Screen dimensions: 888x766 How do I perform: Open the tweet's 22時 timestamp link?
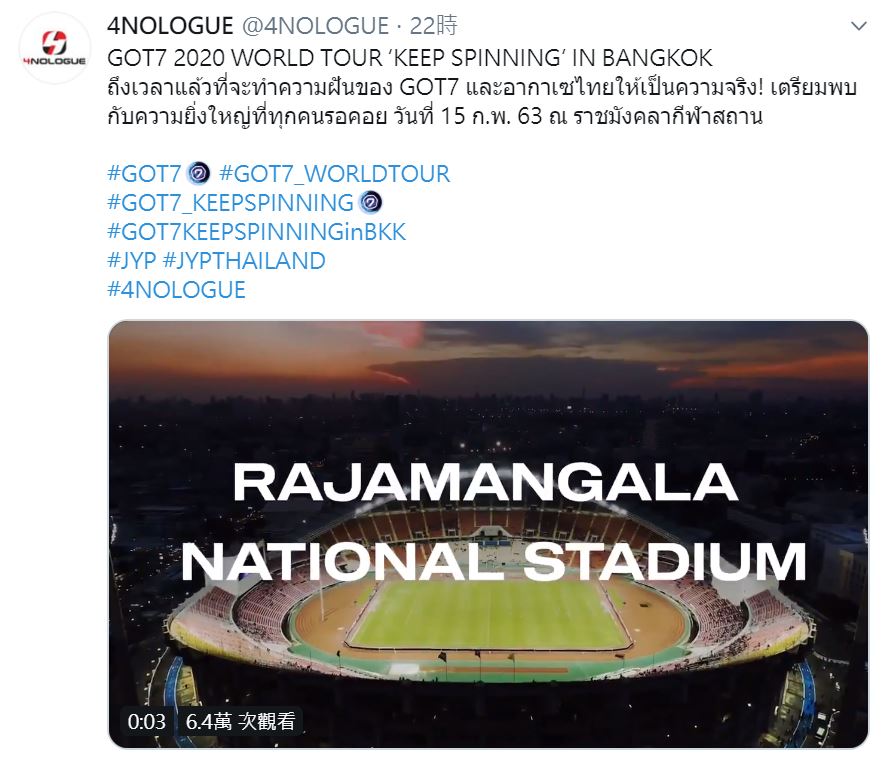click(435, 26)
